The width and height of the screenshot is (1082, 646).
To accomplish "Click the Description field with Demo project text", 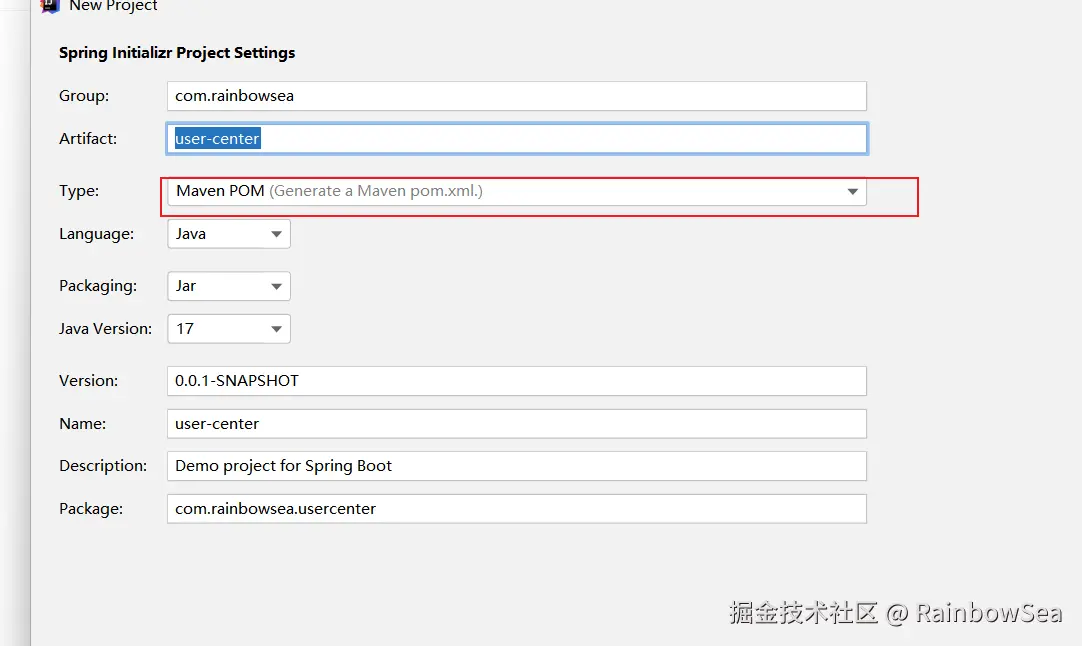I will pos(516,466).
